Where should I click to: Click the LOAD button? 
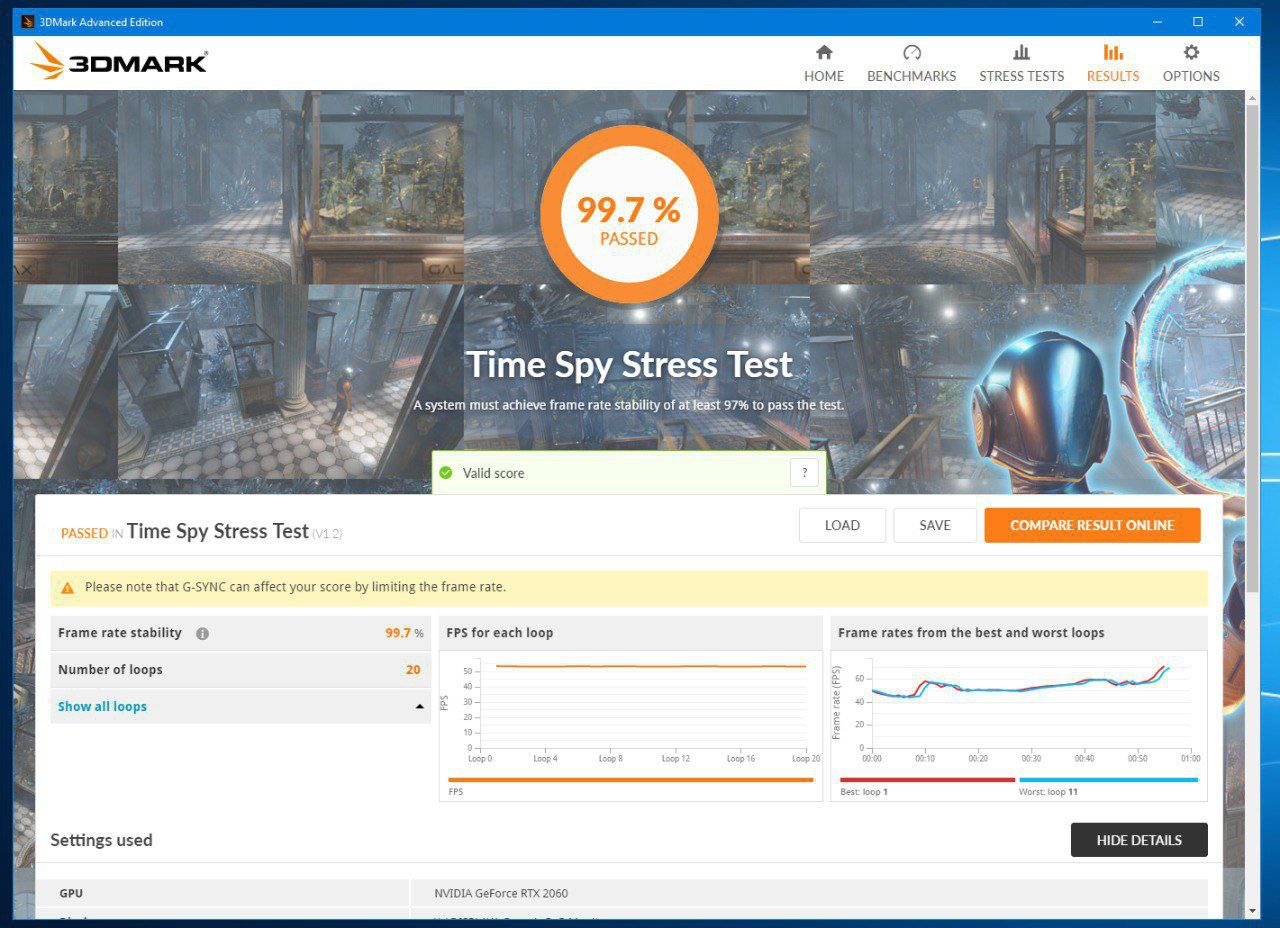pyautogui.click(x=842, y=525)
